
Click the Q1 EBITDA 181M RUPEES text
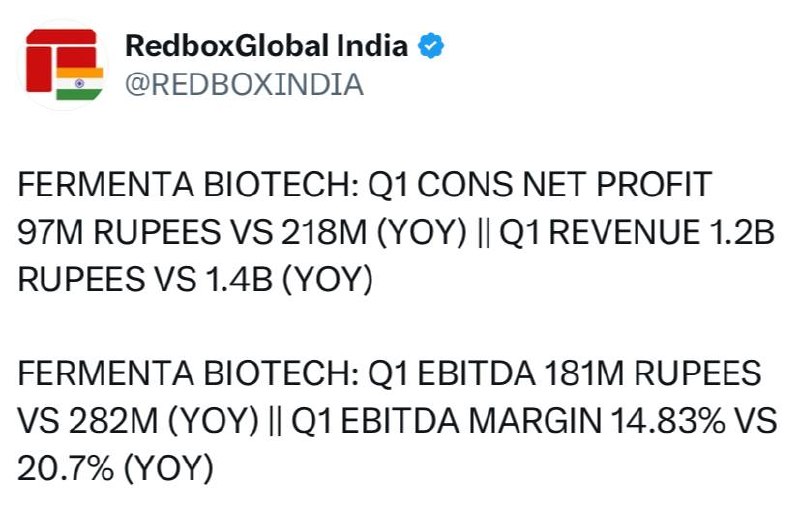pyautogui.click(x=564, y=373)
